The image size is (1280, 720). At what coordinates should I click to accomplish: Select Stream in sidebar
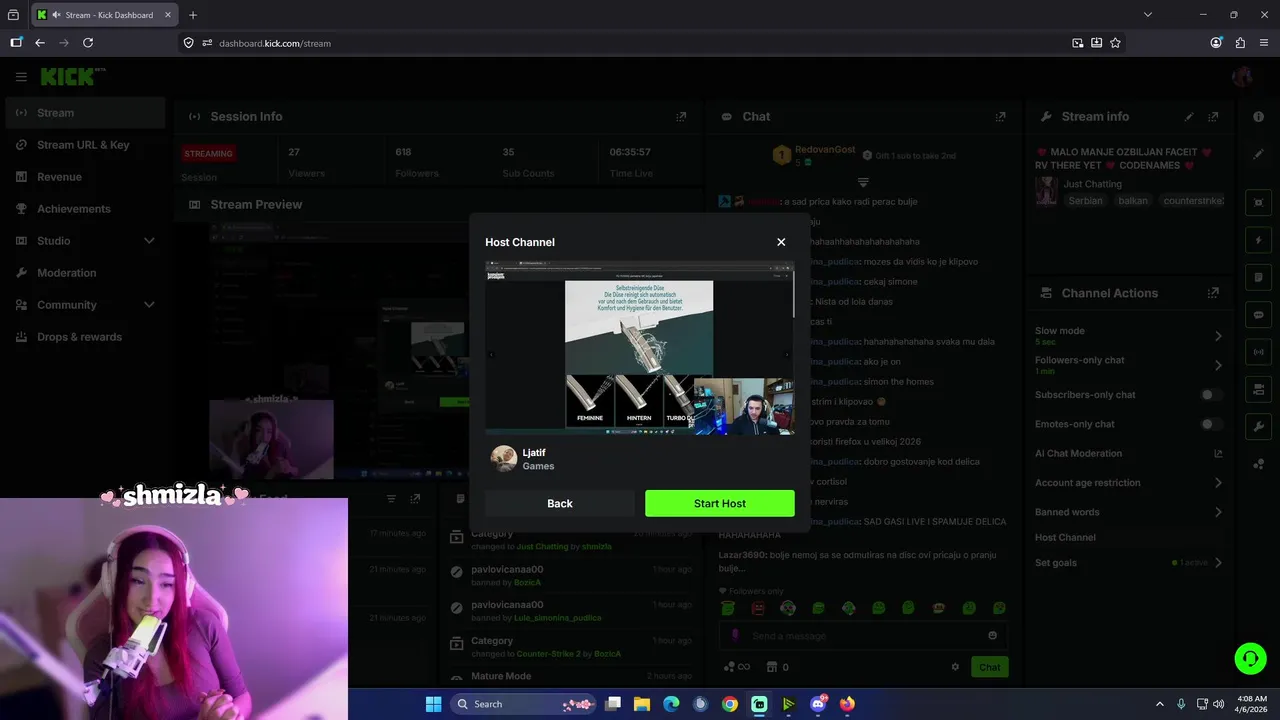coord(85,113)
